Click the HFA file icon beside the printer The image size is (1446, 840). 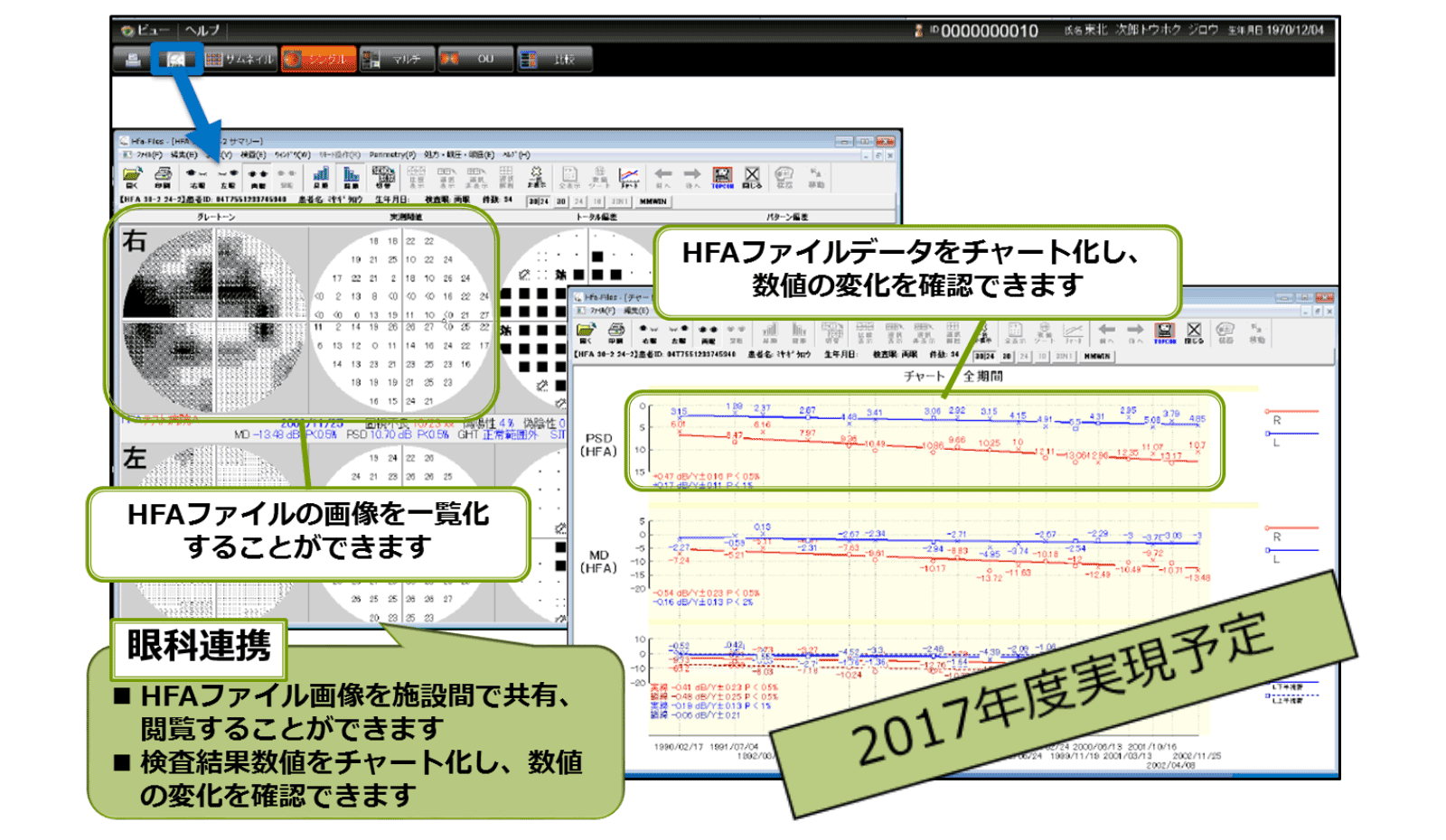point(176,60)
